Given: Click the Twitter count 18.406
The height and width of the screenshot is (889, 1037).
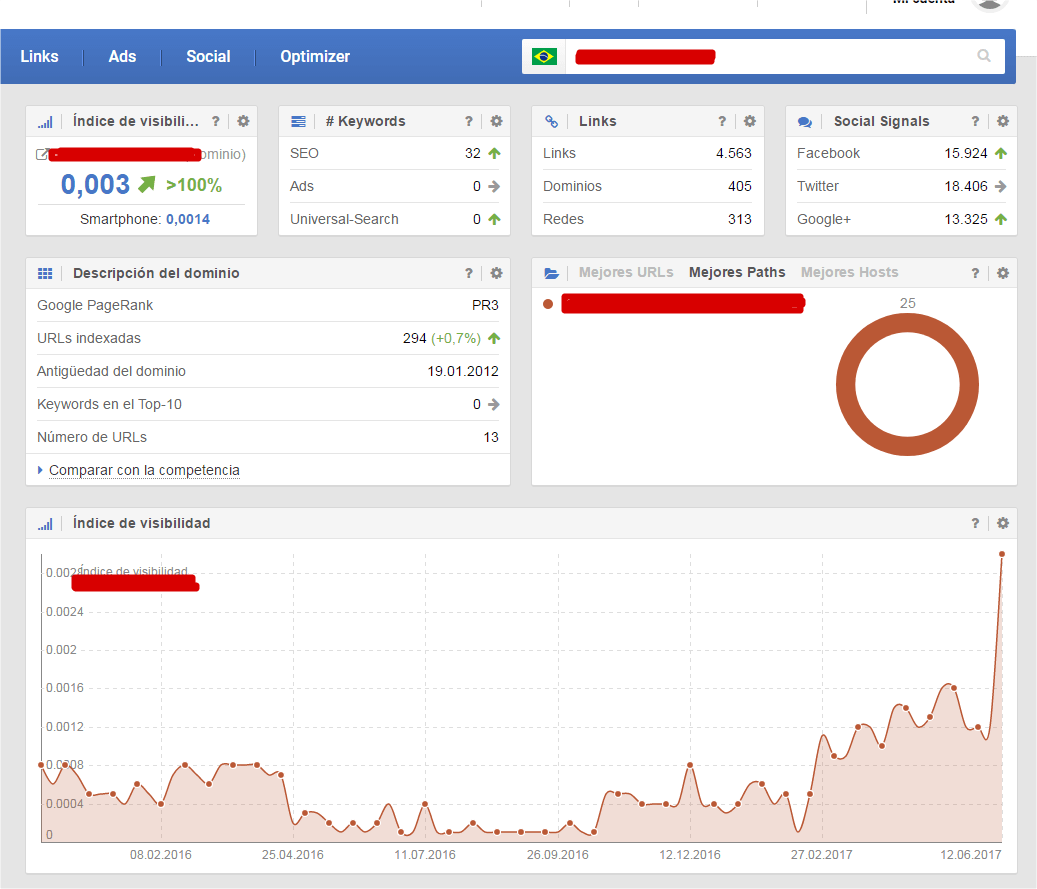Looking at the screenshot, I should coord(966,187).
